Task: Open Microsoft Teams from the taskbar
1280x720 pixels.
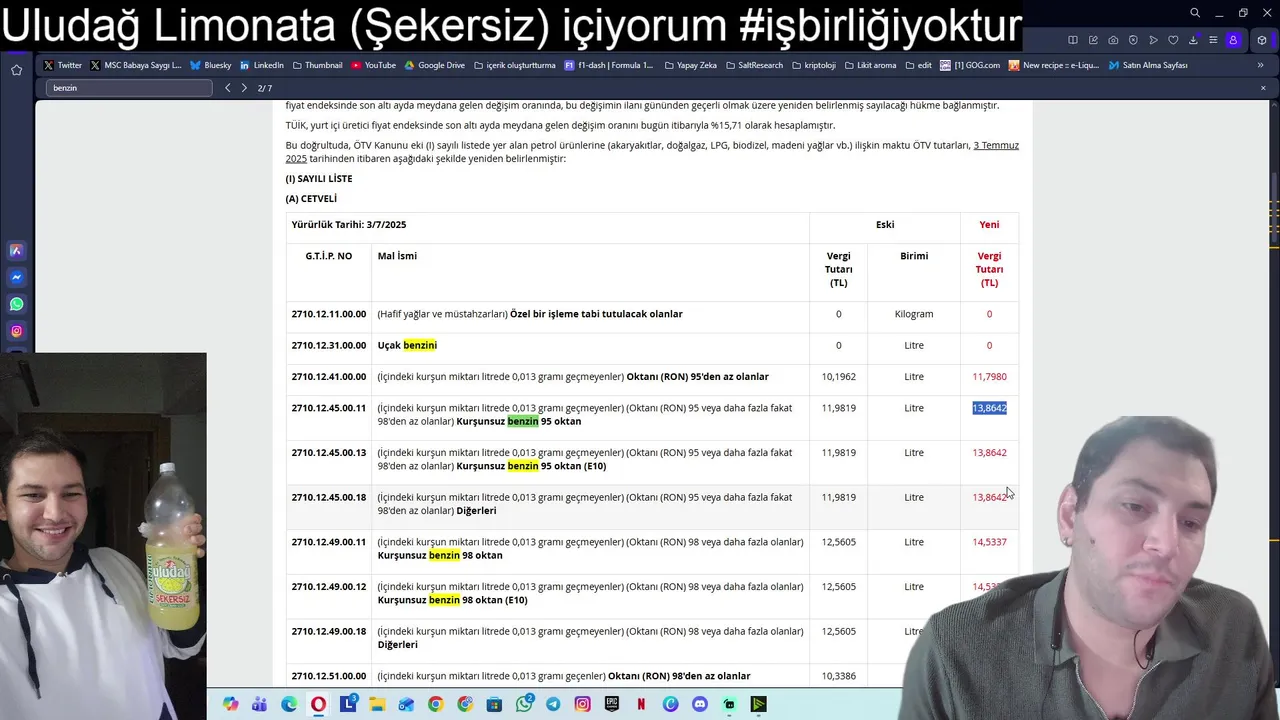Action: [x=259, y=704]
